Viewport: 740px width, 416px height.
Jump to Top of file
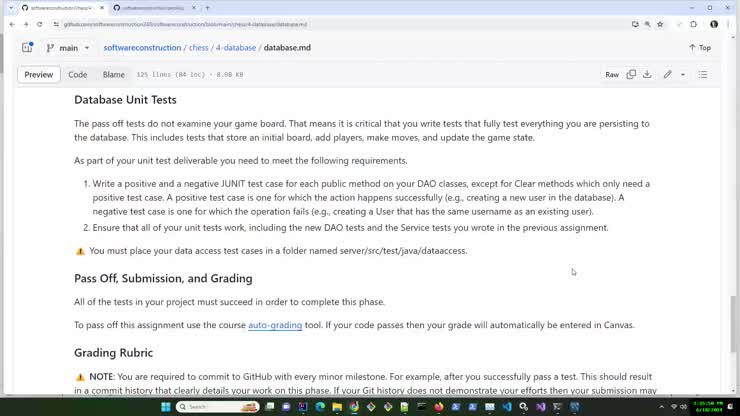point(700,48)
